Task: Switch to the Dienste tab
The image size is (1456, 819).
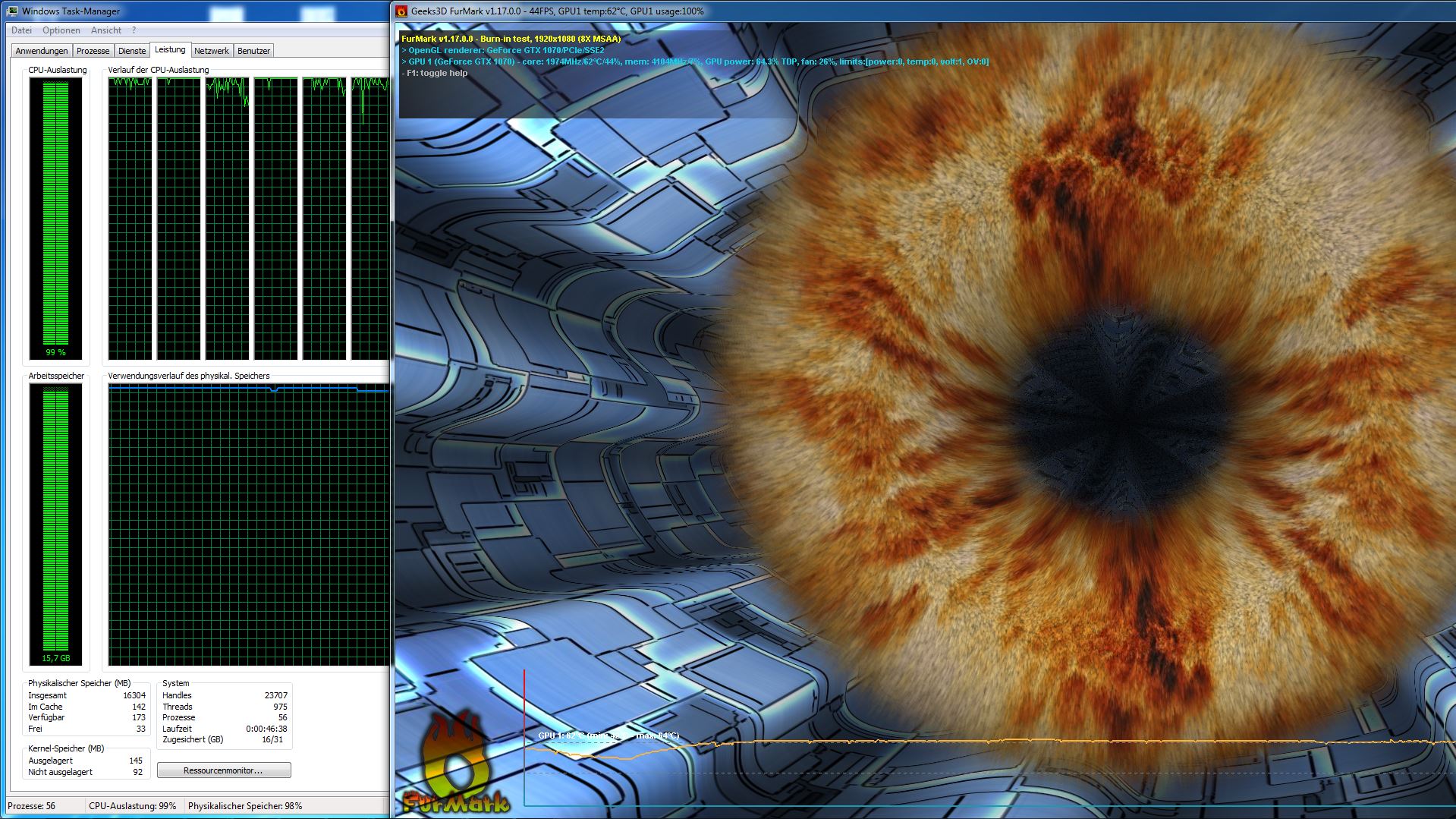Action: 132,51
